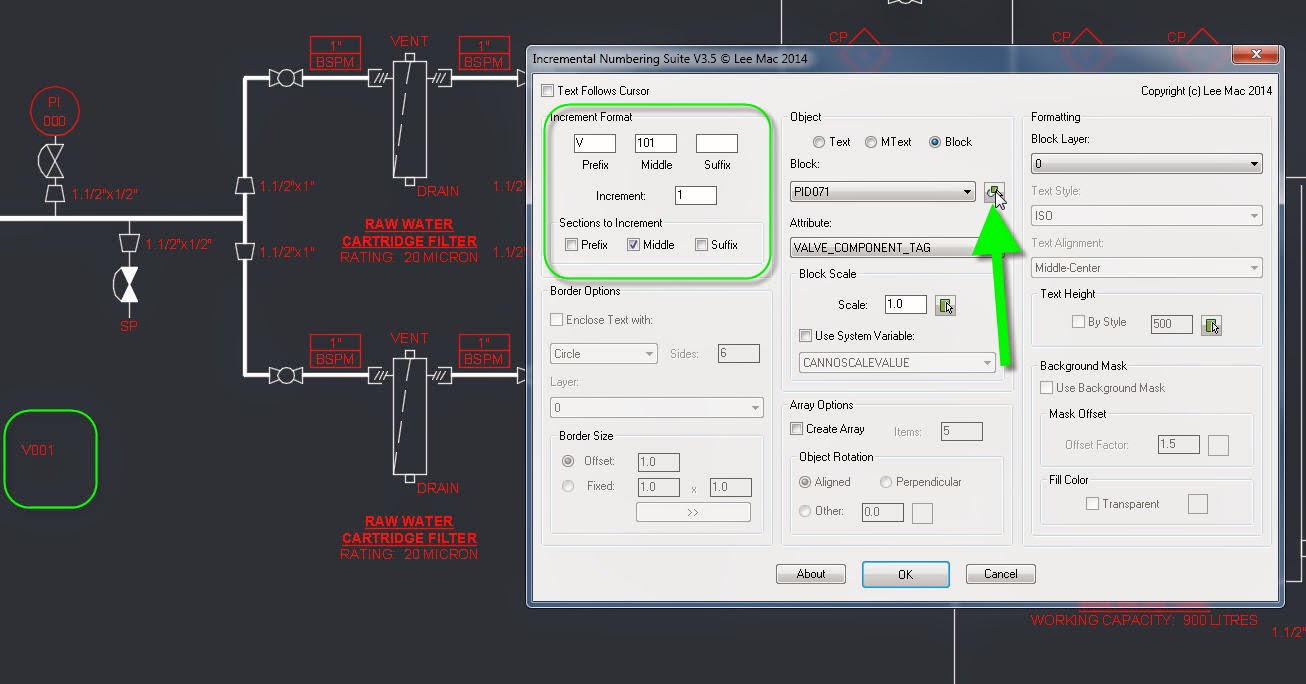Click the select block pick button beside PID071
Screen dimensions: 1306x684
(993, 192)
